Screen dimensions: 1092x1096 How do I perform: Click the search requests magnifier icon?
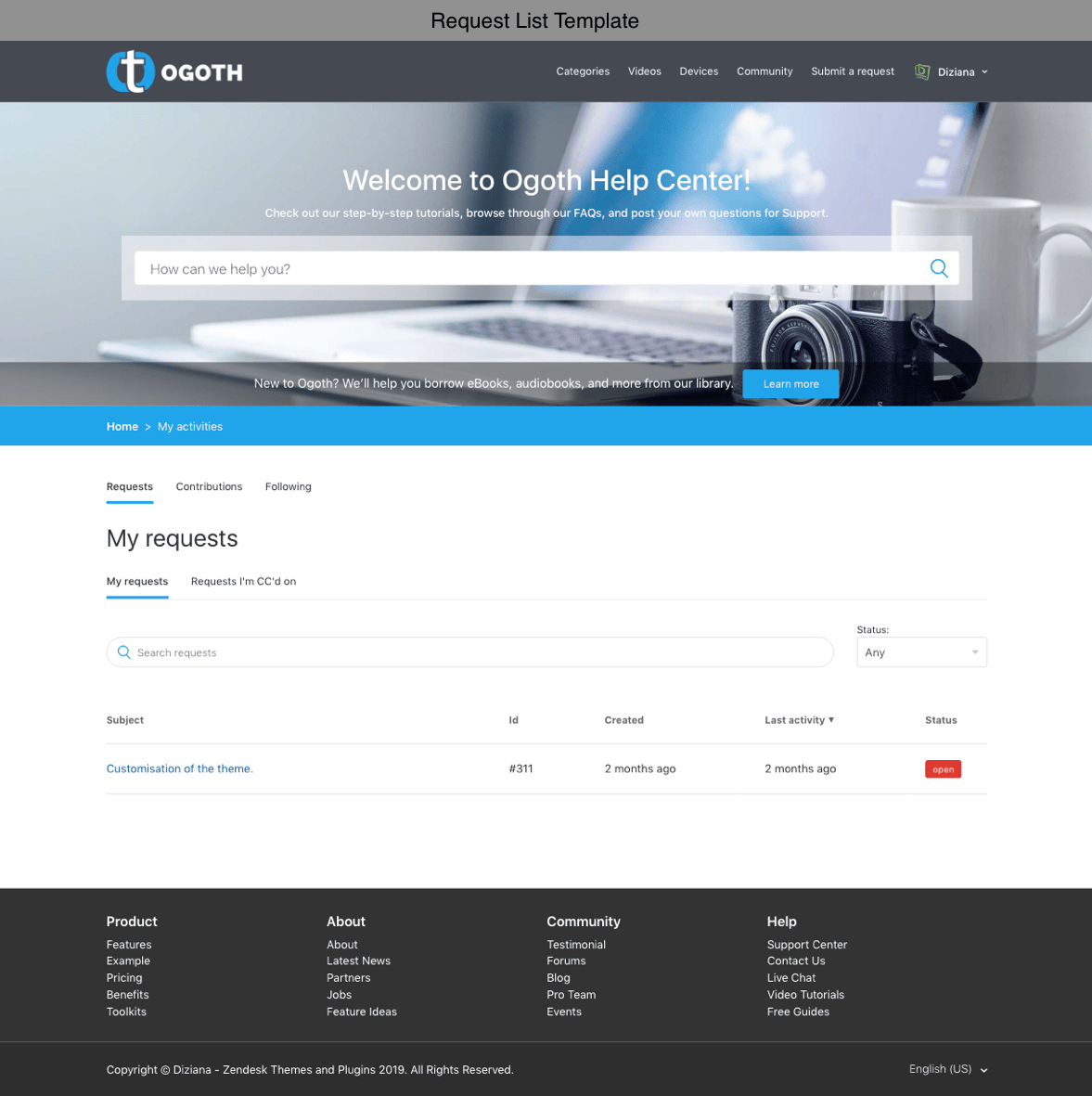[124, 652]
